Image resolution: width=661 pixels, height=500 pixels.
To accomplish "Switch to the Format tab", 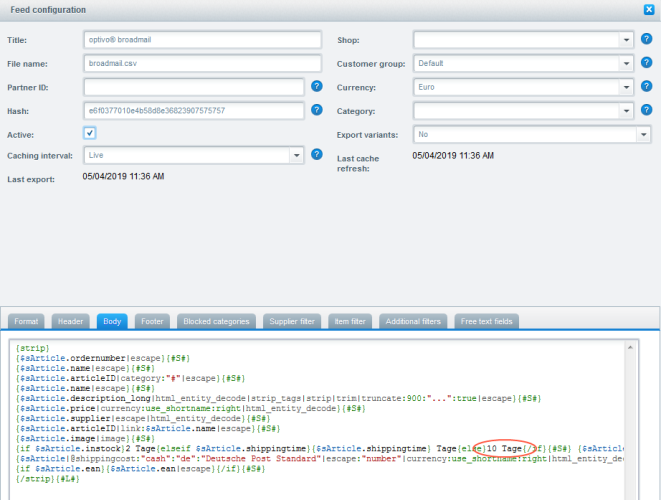I will click(26, 321).
